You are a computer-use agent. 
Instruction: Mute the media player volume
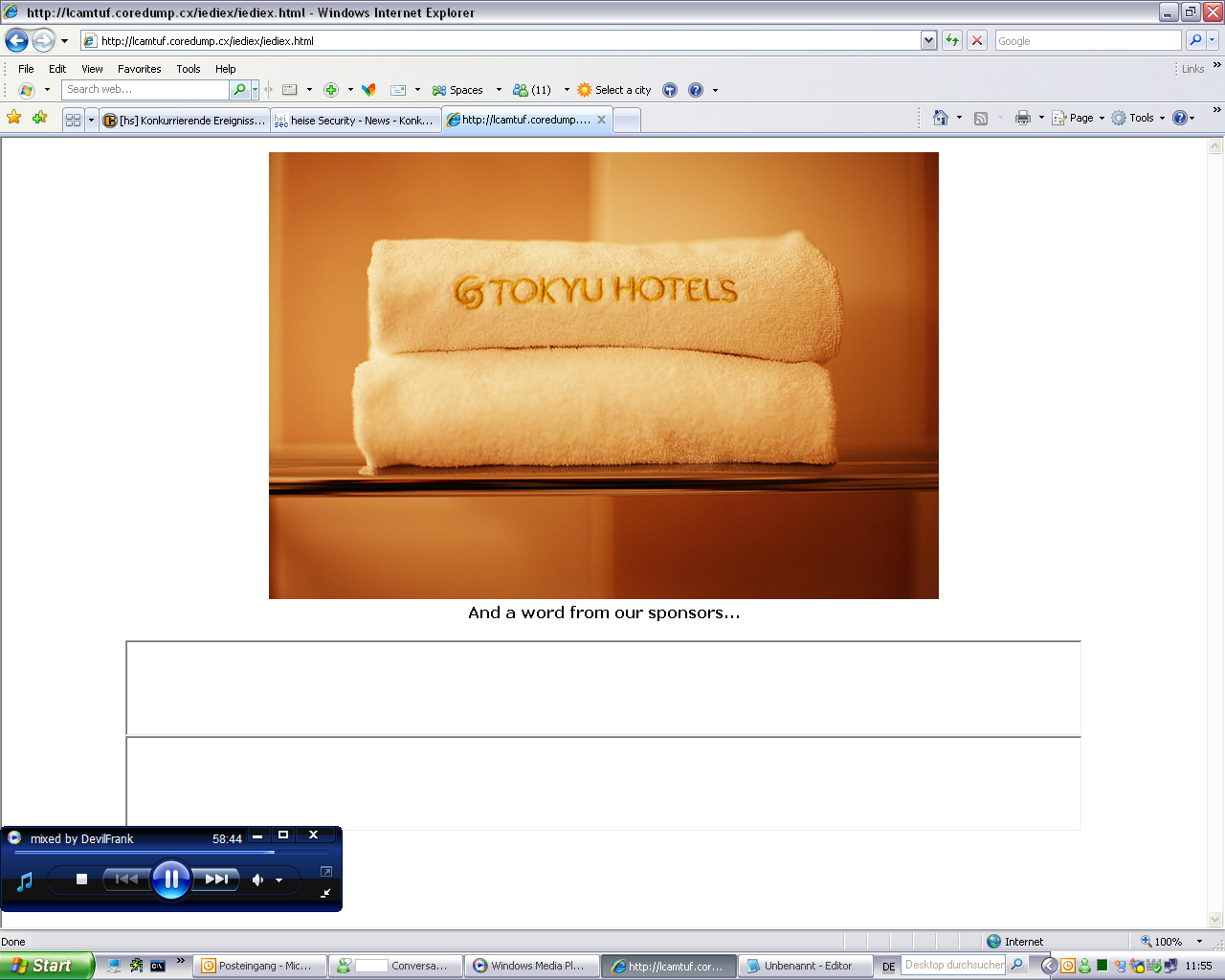[x=257, y=880]
